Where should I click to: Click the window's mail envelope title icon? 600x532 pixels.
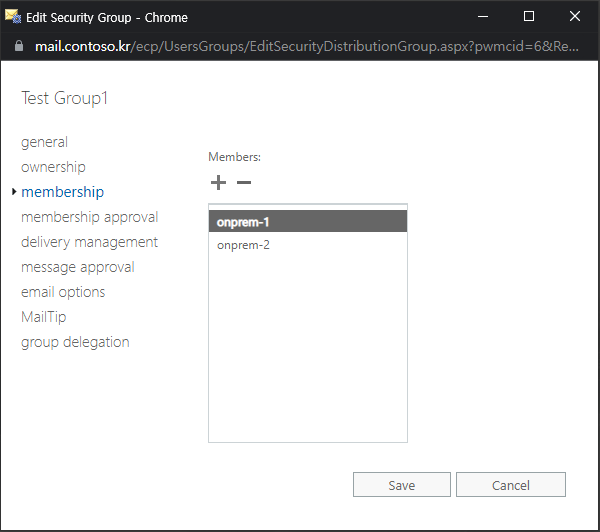(13, 16)
